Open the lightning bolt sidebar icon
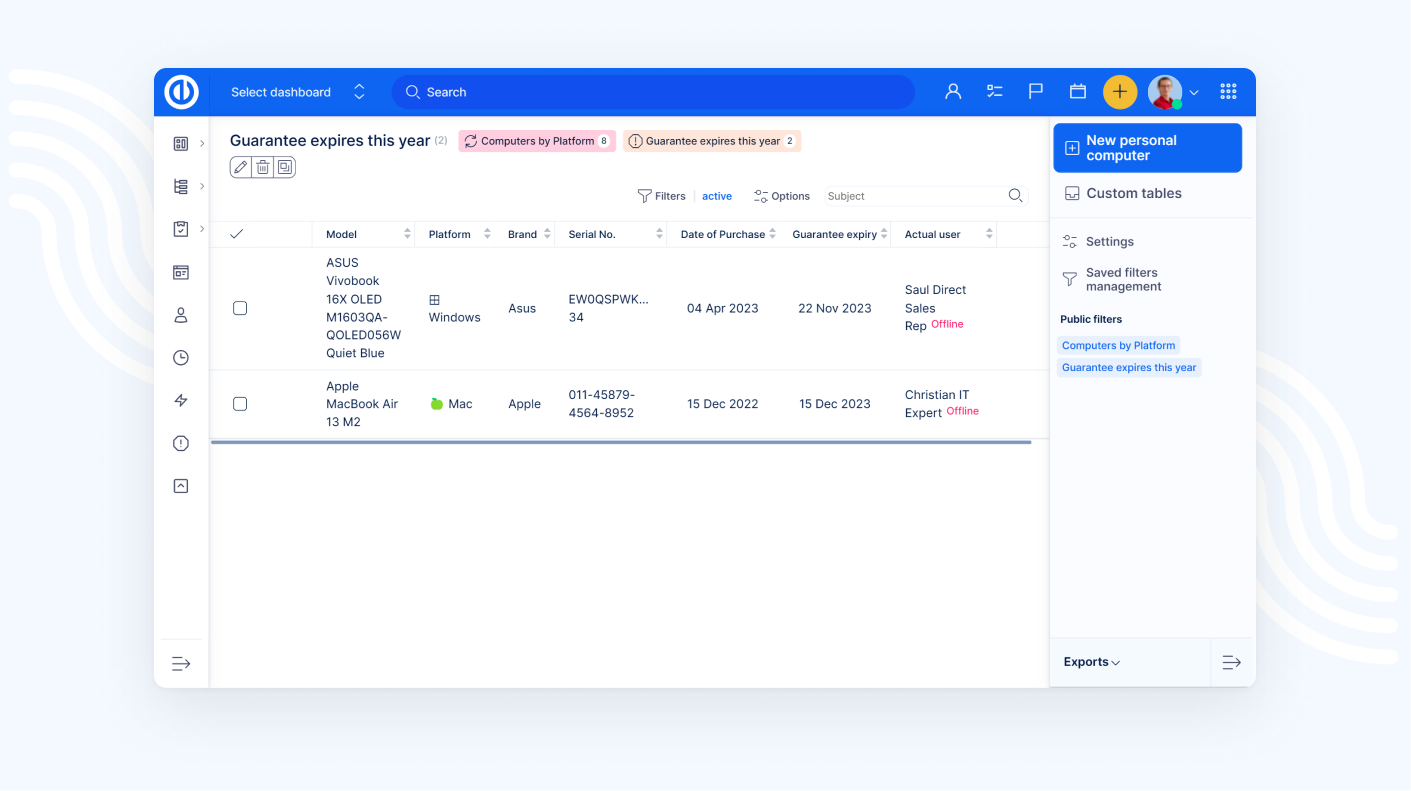 [181, 401]
